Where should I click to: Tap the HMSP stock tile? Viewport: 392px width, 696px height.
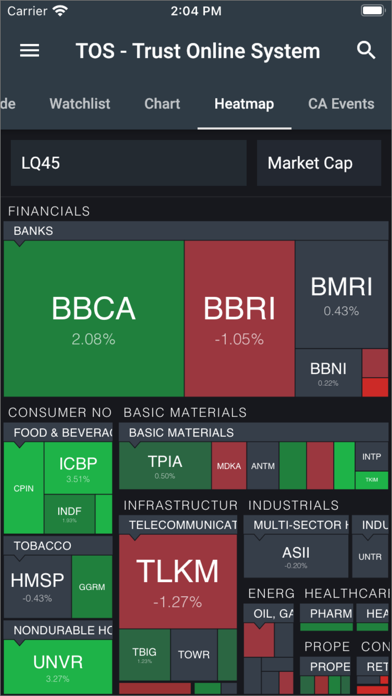click(x=38, y=586)
